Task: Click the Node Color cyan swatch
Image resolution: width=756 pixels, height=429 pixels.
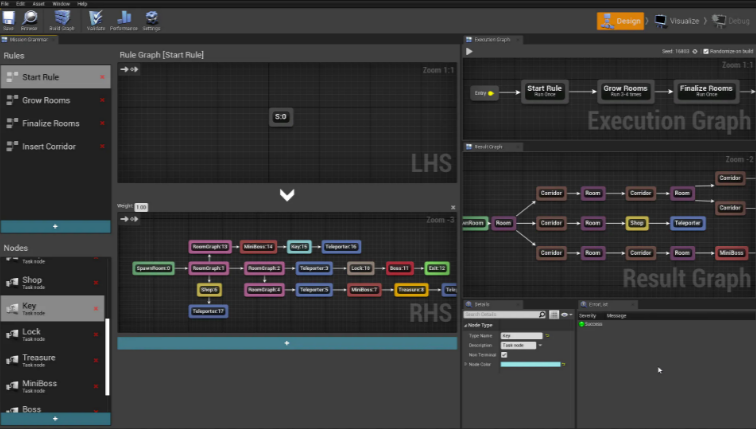Action: [530, 364]
